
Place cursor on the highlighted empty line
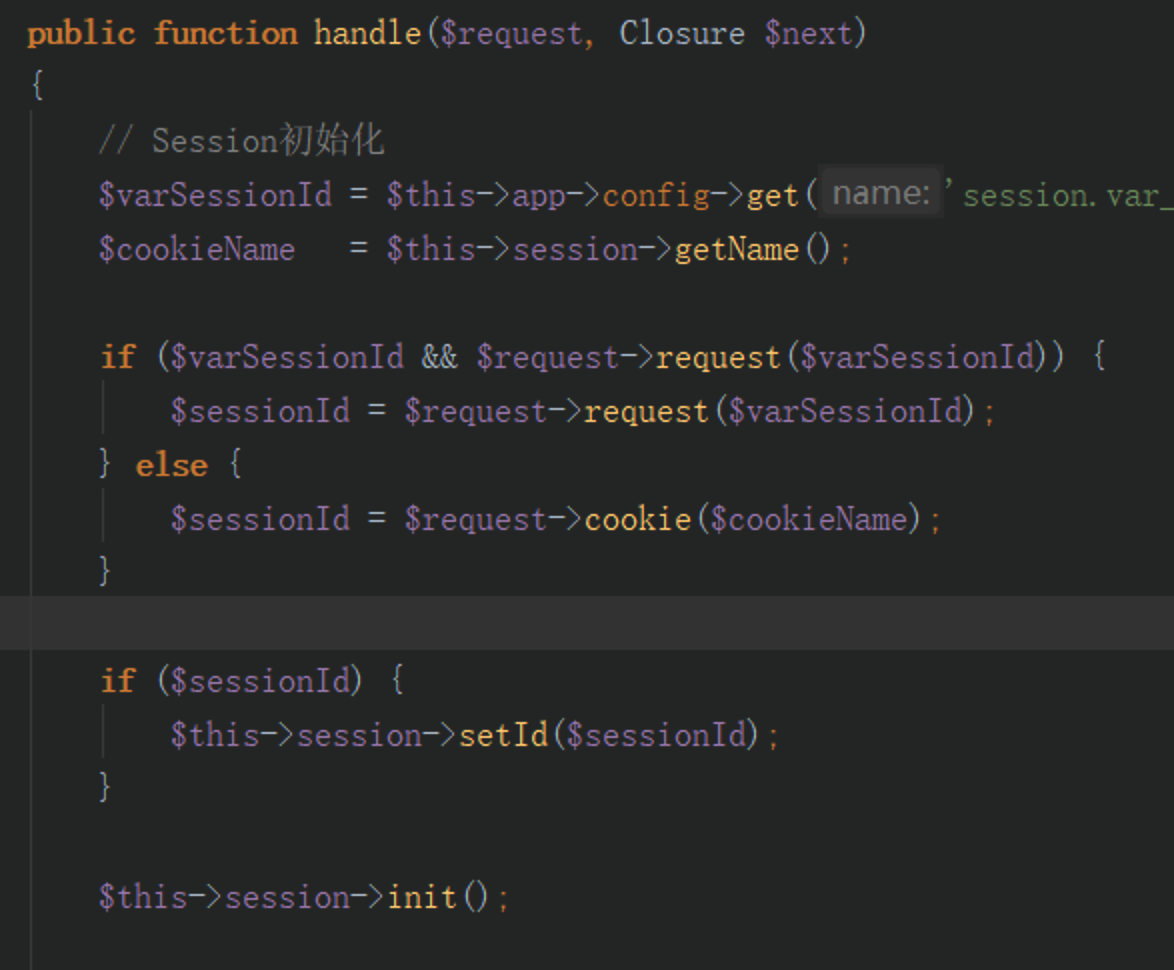(x=587, y=623)
